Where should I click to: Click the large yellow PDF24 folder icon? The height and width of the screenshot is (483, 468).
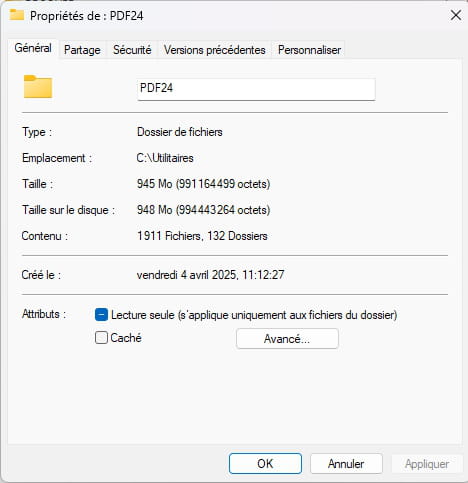pos(38,87)
